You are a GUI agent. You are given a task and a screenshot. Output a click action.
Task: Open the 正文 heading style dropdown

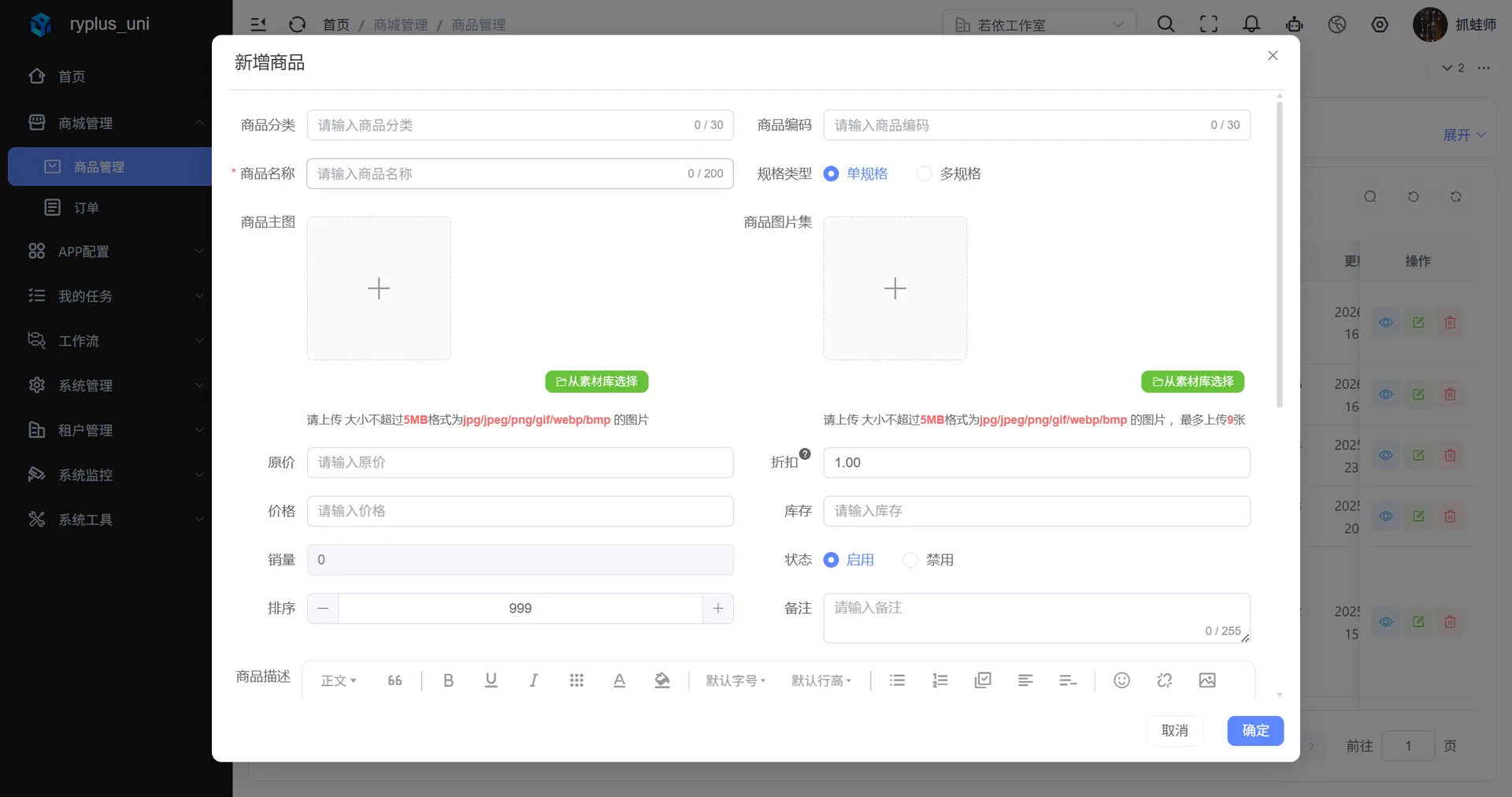[339, 680]
